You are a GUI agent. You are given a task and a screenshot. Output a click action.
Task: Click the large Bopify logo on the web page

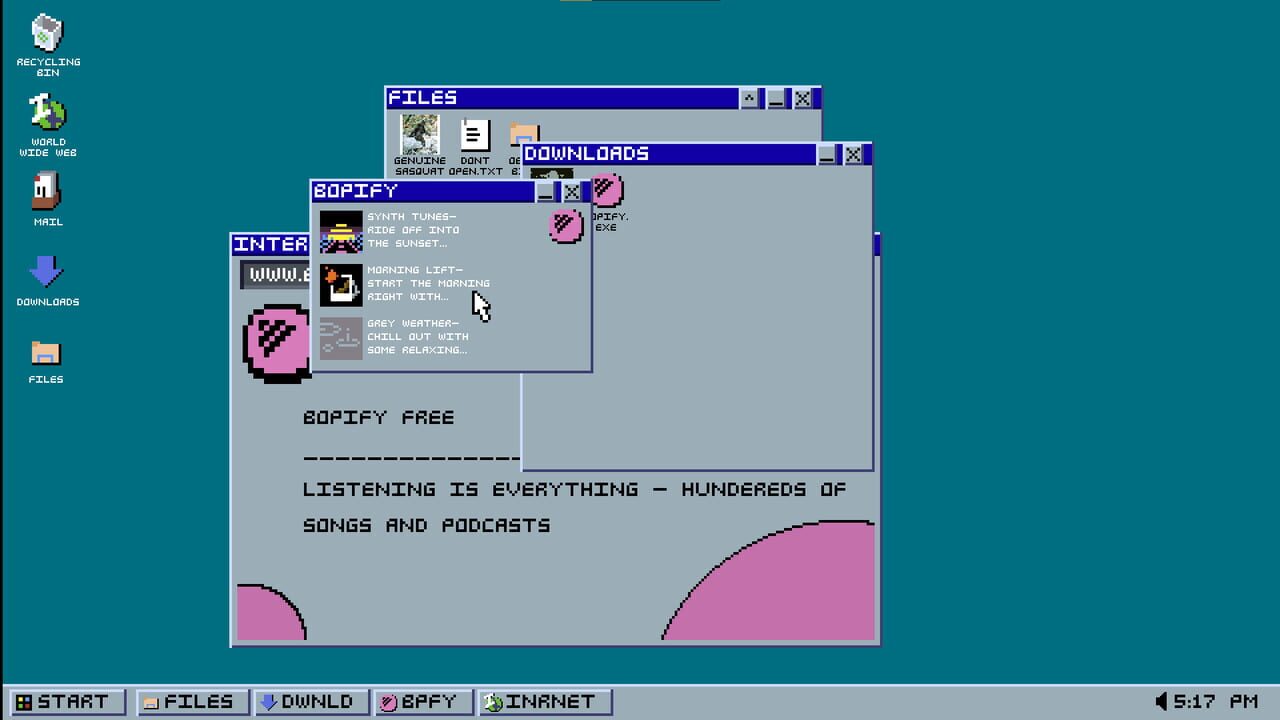pyautogui.click(x=277, y=342)
